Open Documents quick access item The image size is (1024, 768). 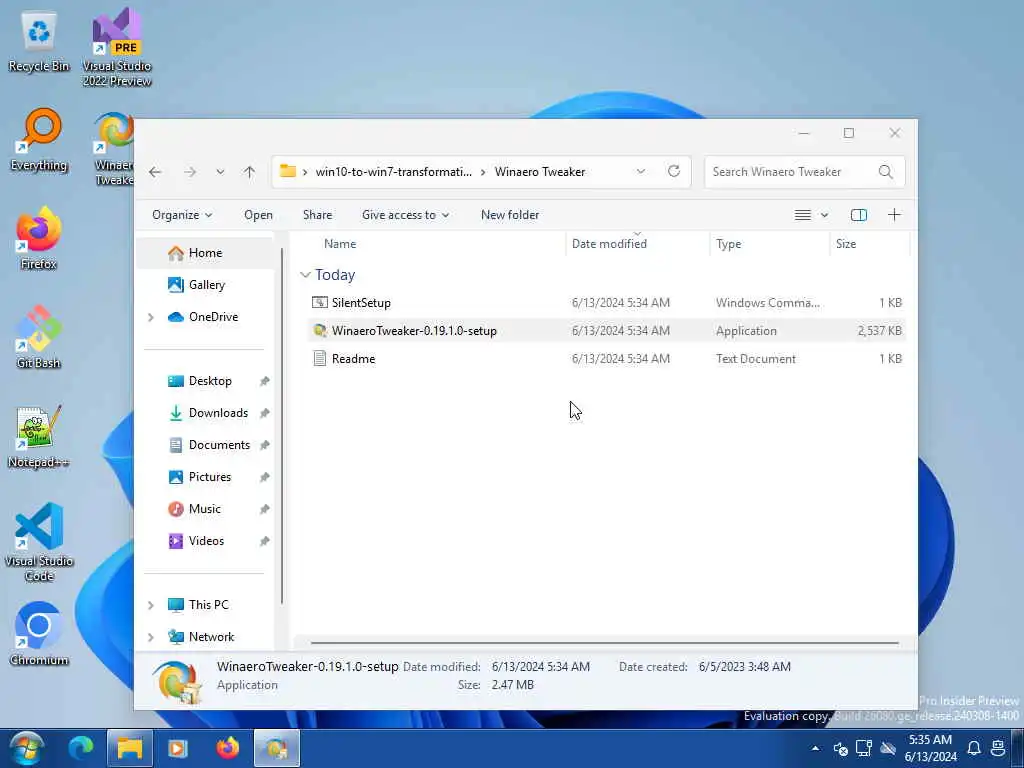(205, 445)
